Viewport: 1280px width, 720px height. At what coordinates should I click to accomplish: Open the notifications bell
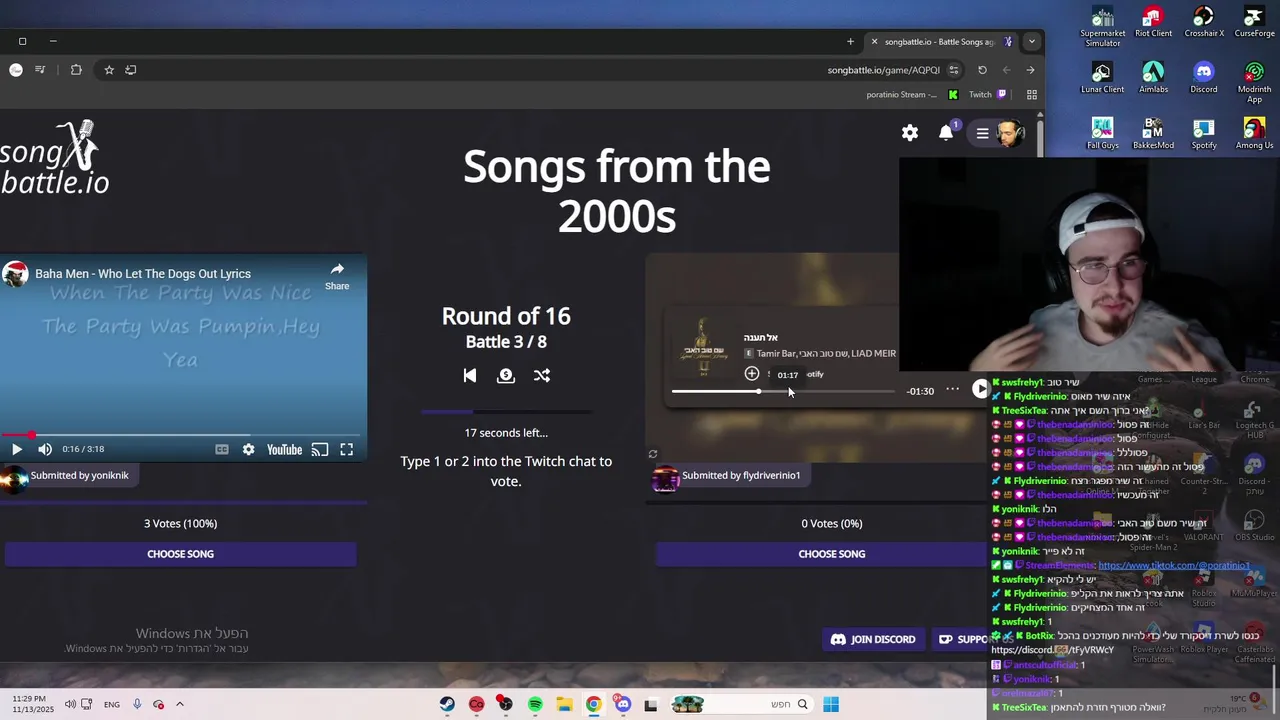[x=946, y=133]
